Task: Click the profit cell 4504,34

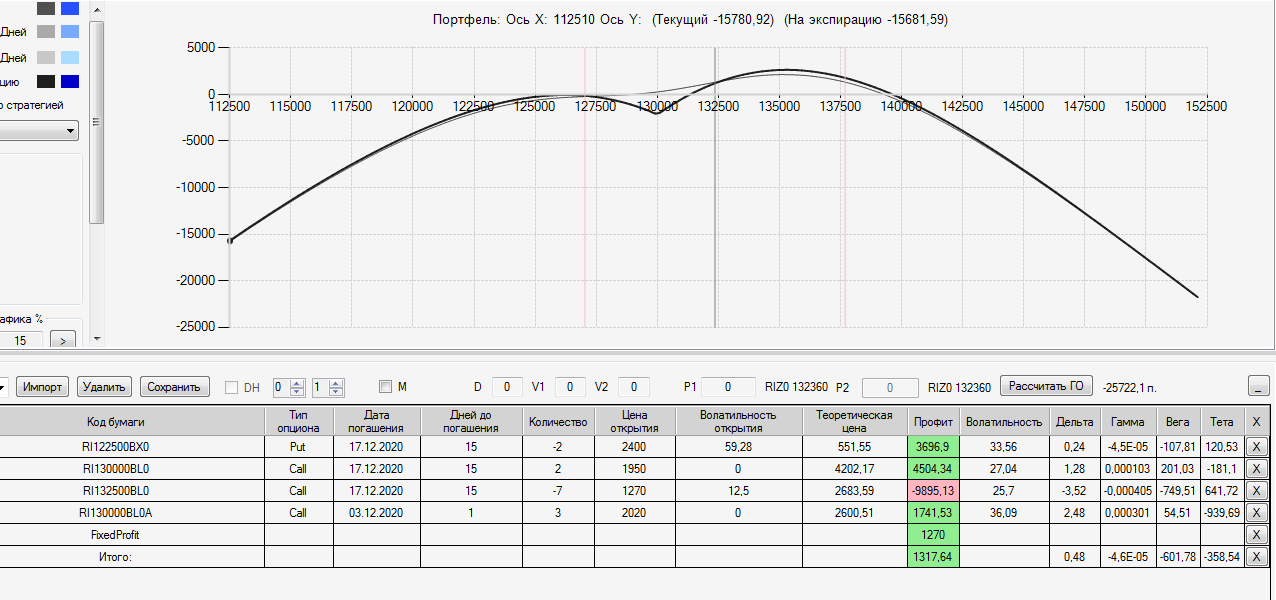Action: tap(933, 469)
